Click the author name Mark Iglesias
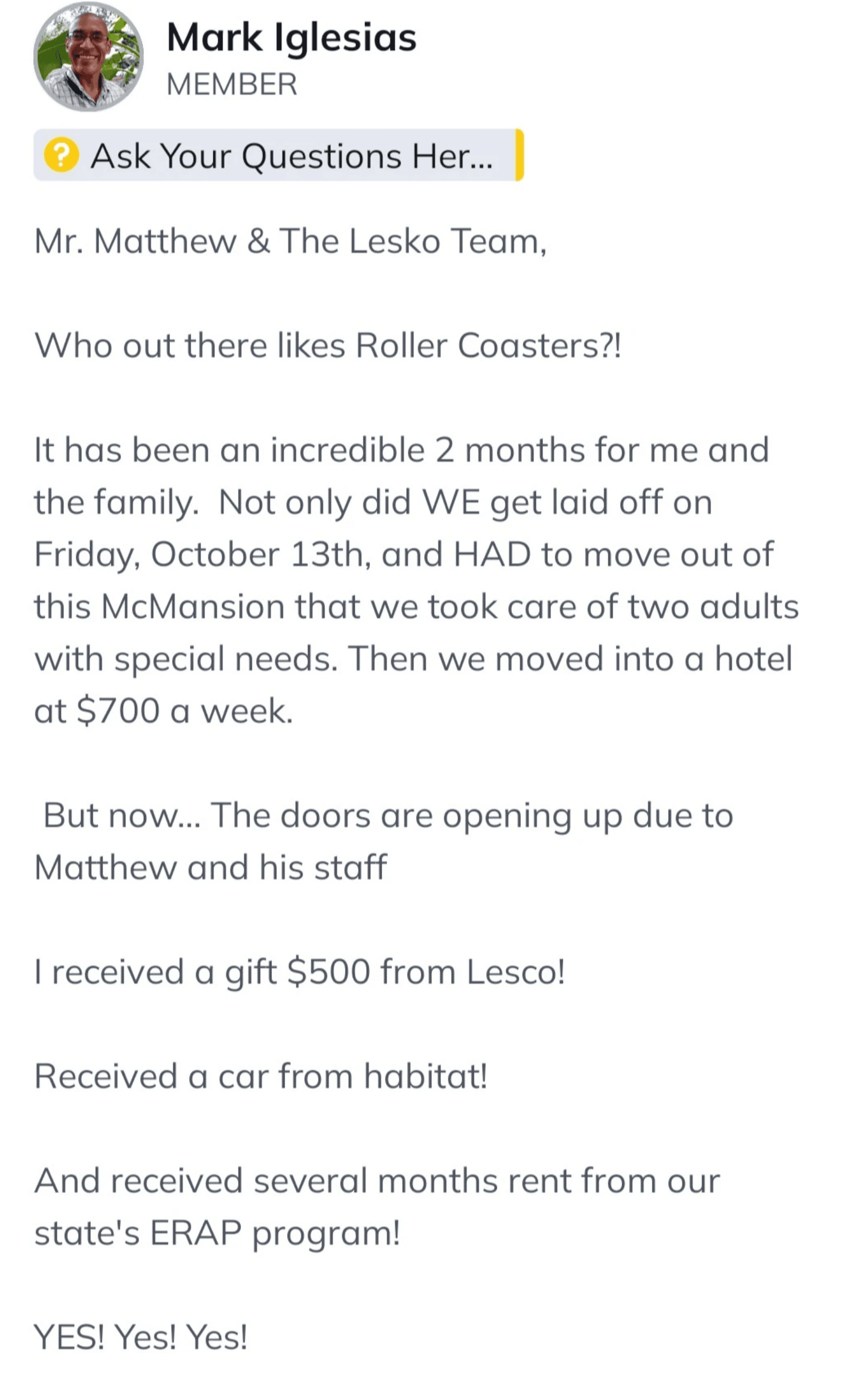 coord(291,38)
